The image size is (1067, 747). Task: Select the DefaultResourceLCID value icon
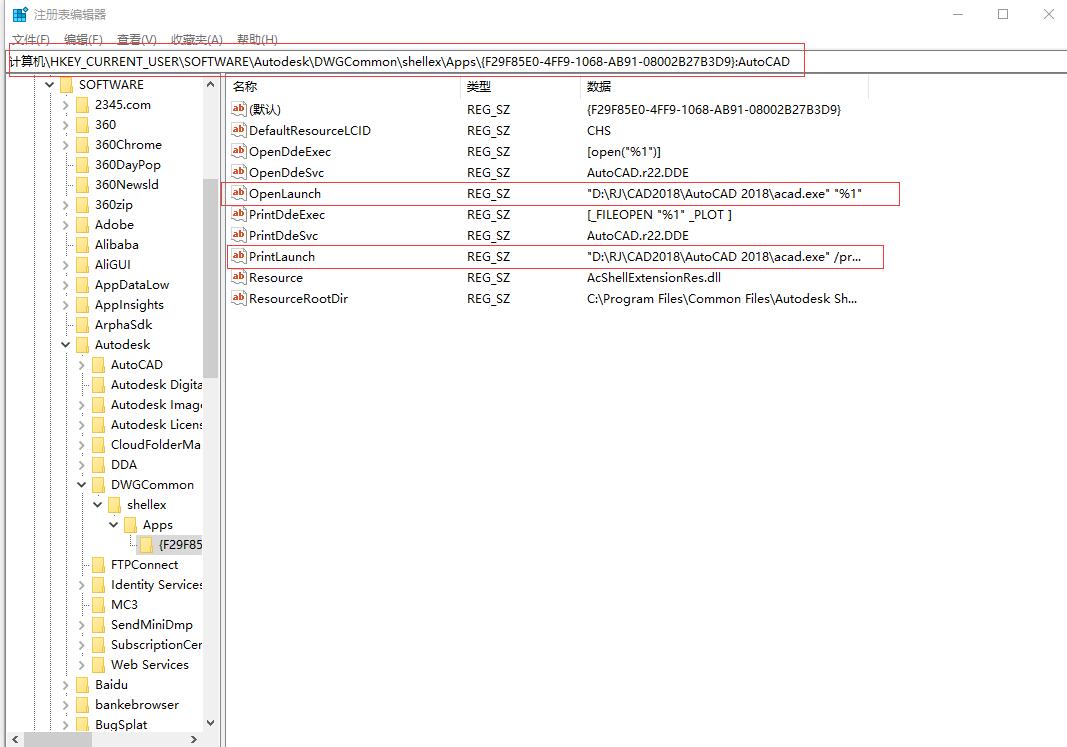click(x=238, y=131)
